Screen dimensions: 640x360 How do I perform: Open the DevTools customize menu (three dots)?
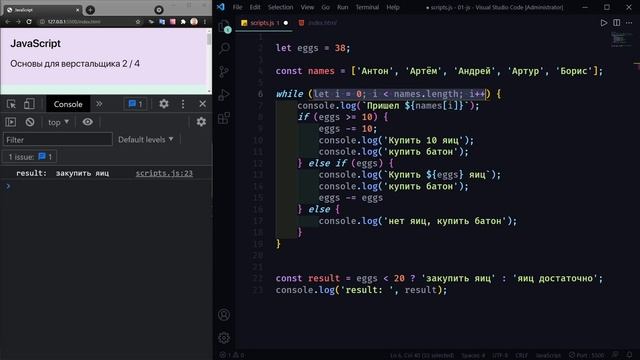pos(183,104)
